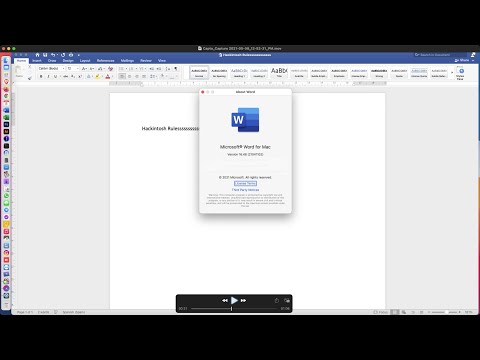Viewport: 480px width, 360px height.
Task: Open the Review ribbon tab
Action: pos(146,61)
